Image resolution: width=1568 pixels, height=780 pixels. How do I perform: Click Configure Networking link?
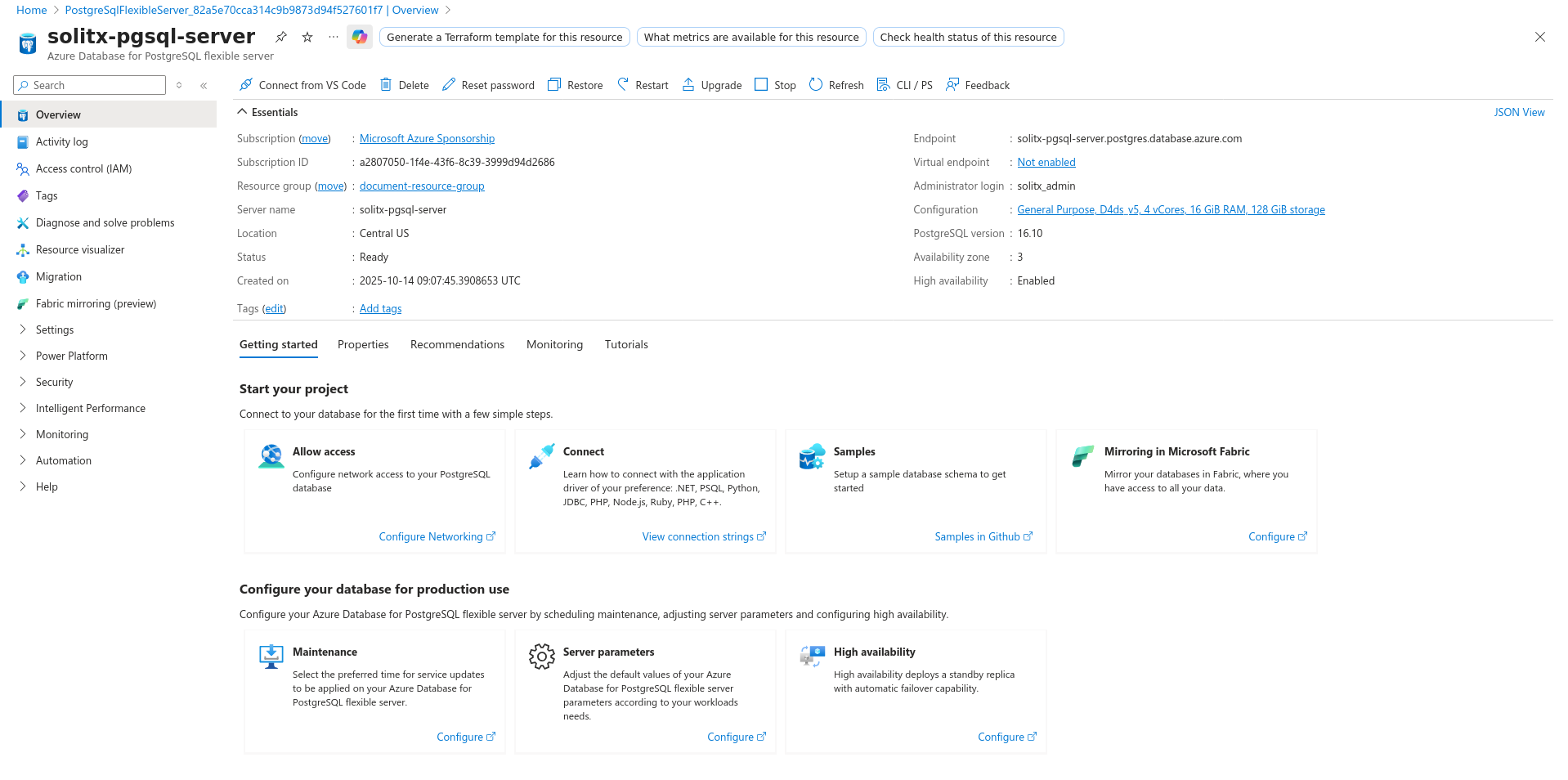pos(437,536)
